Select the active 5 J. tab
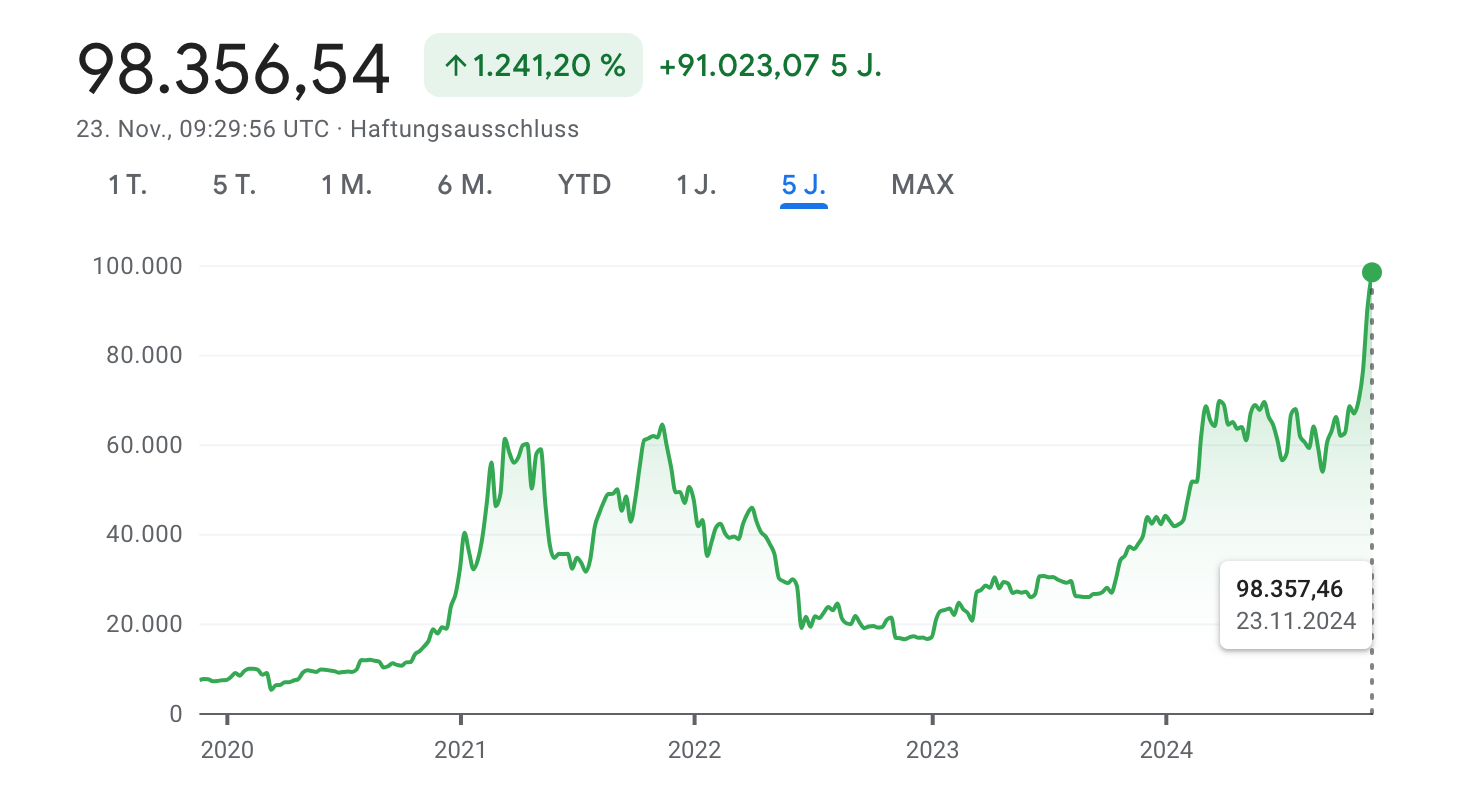 [x=804, y=185]
